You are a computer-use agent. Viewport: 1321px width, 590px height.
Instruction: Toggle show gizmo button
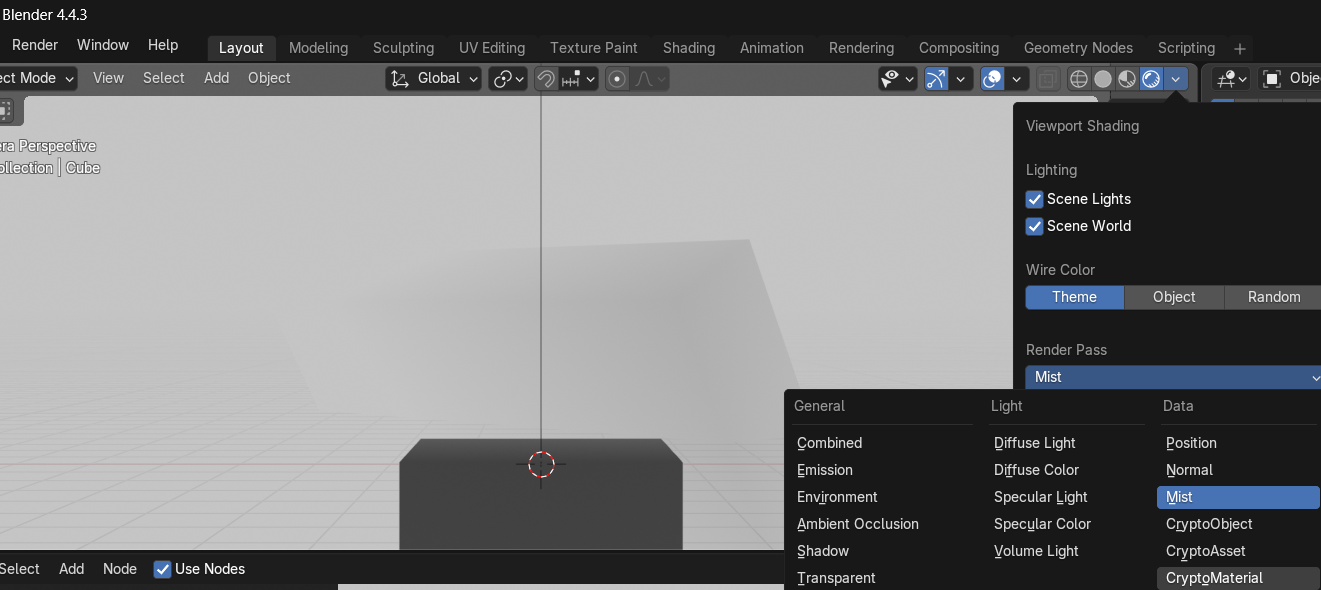click(x=936, y=79)
